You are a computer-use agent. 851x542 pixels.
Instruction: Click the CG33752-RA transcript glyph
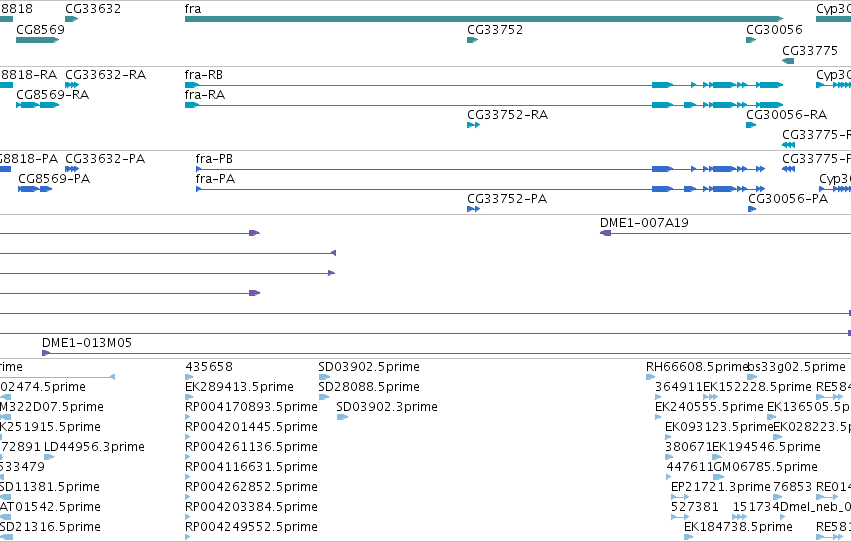[473, 125]
